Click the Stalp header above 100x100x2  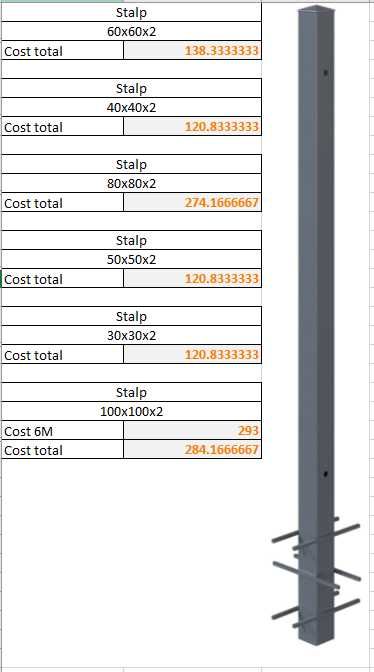[131, 392]
